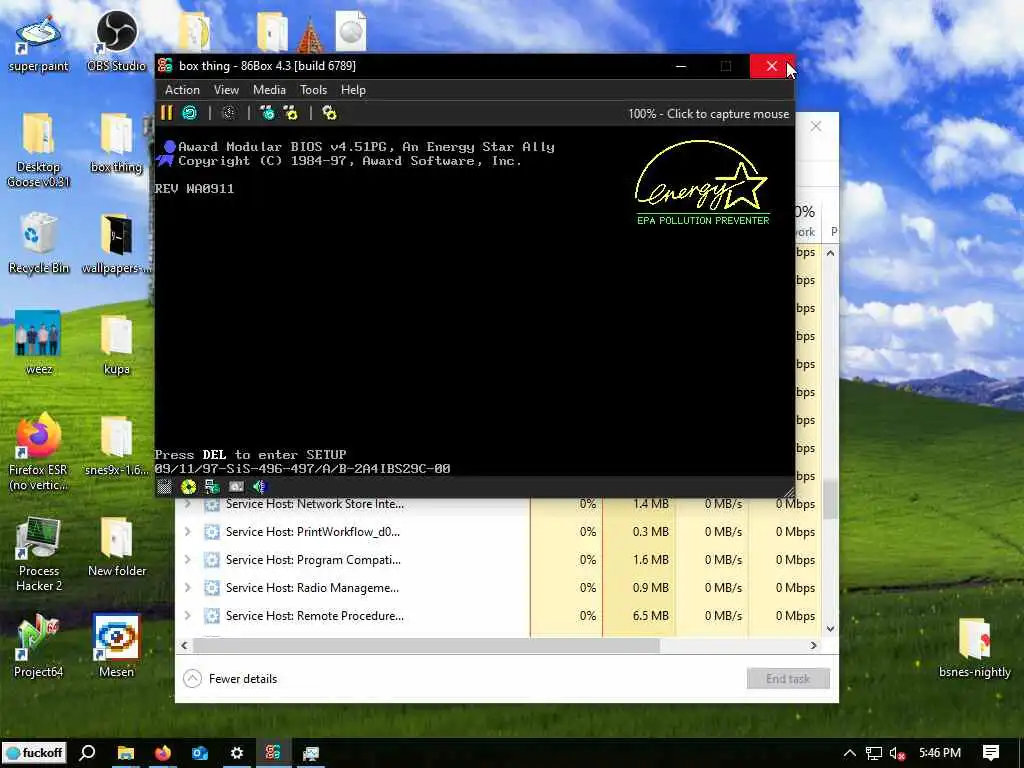Open the Tools menu
Viewport: 1024px width, 768px height.
click(x=313, y=90)
